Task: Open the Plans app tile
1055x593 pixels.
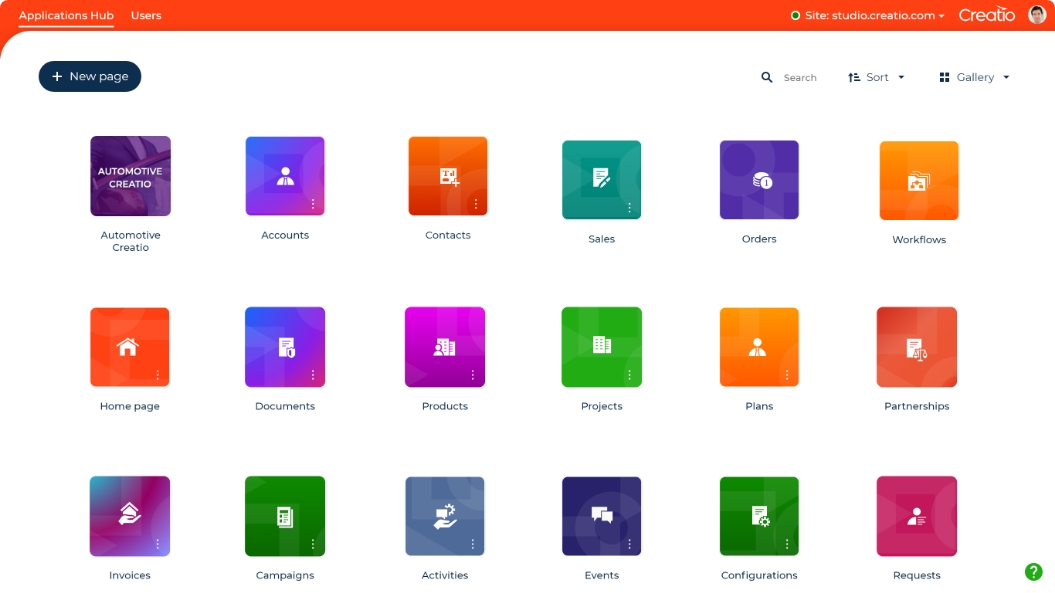Action: click(x=759, y=347)
